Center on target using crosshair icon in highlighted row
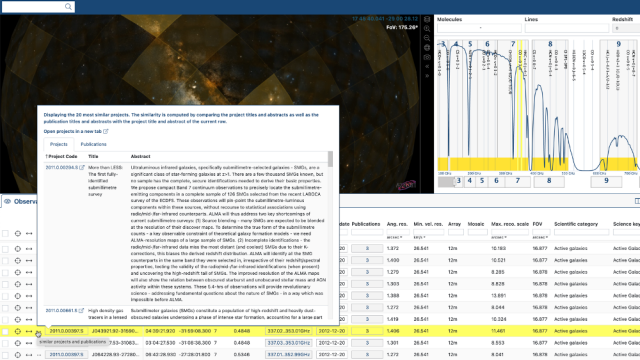 pos(18,331)
